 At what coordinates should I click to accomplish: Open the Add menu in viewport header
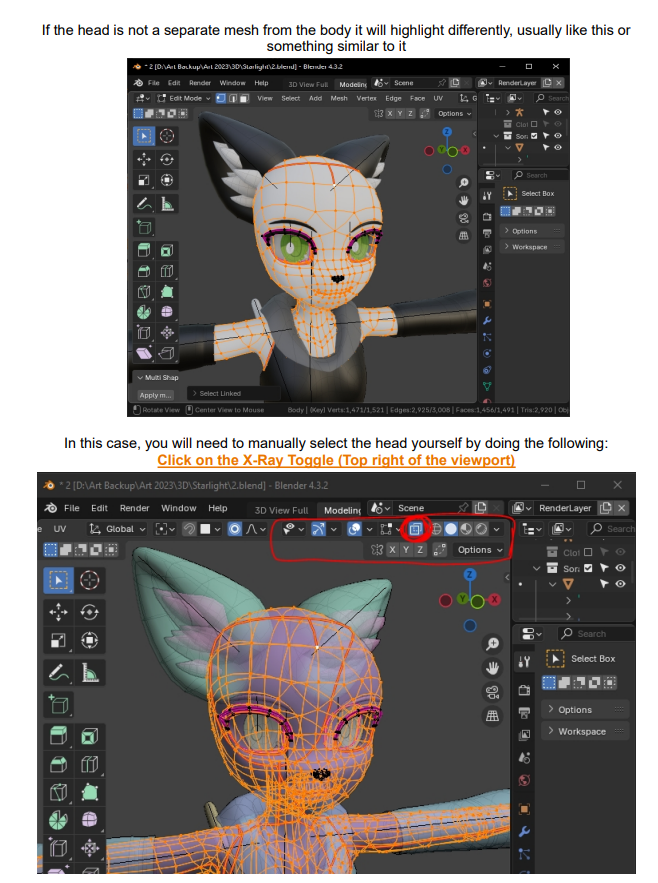pos(315,98)
